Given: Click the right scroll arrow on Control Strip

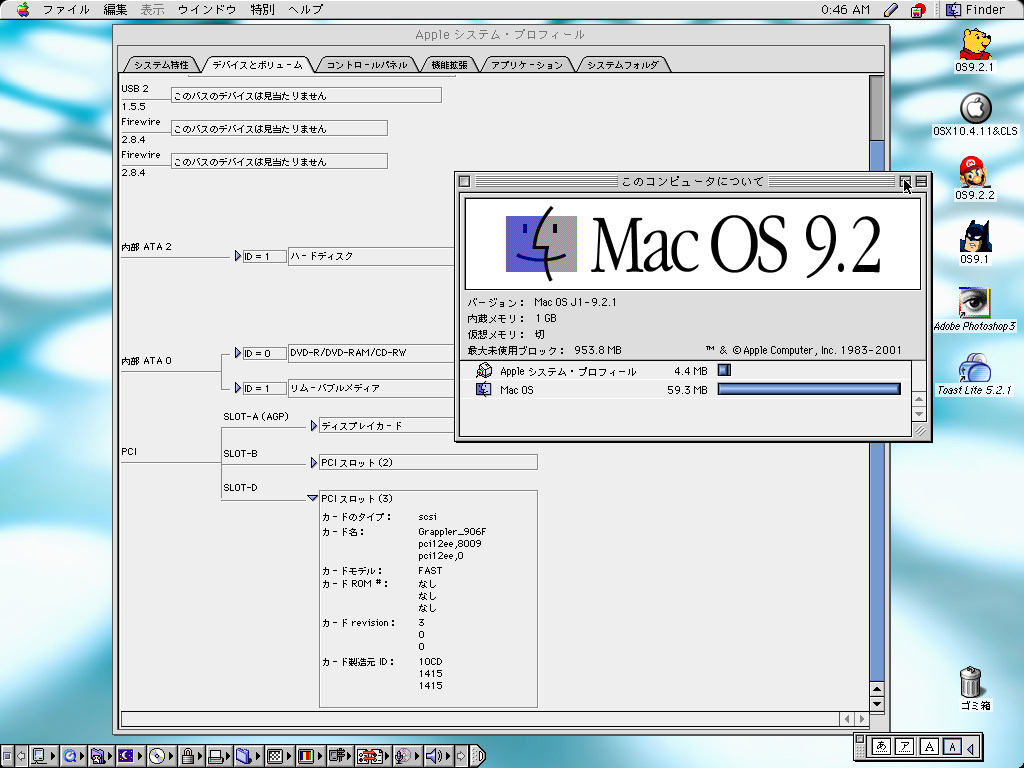Looking at the screenshot, I should (x=461, y=756).
